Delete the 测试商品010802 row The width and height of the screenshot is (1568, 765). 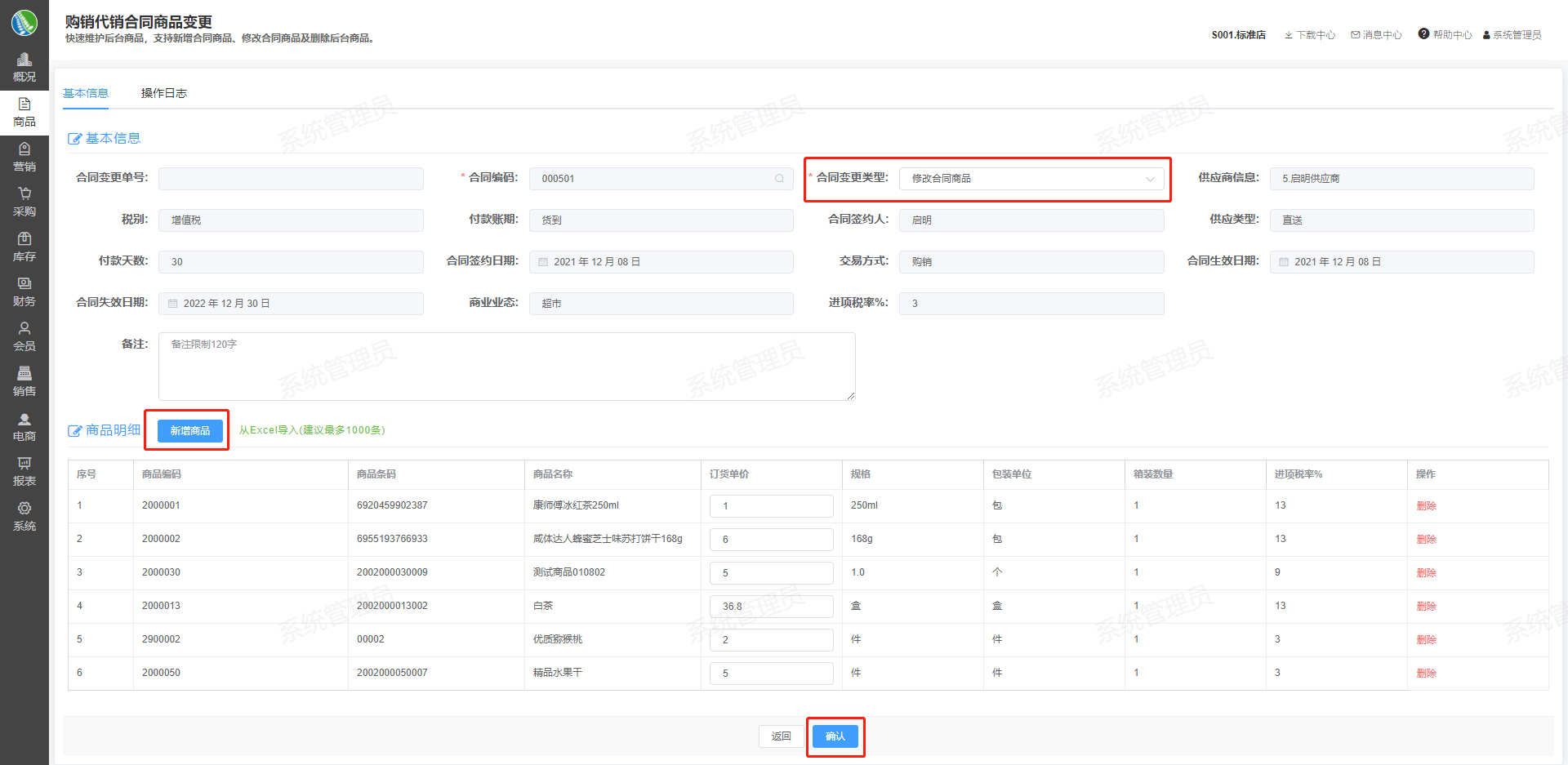[x=1426, y=573]
